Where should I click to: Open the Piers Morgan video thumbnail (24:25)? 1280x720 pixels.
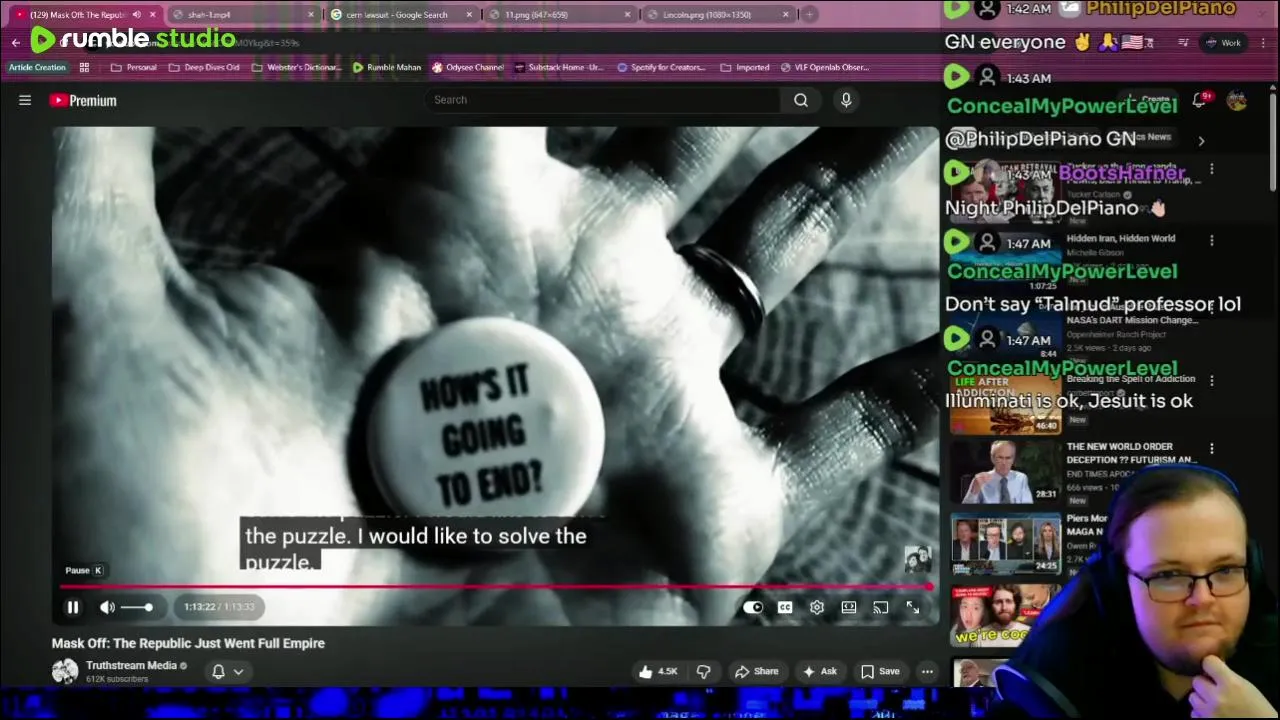click(x=1005, y=544)
